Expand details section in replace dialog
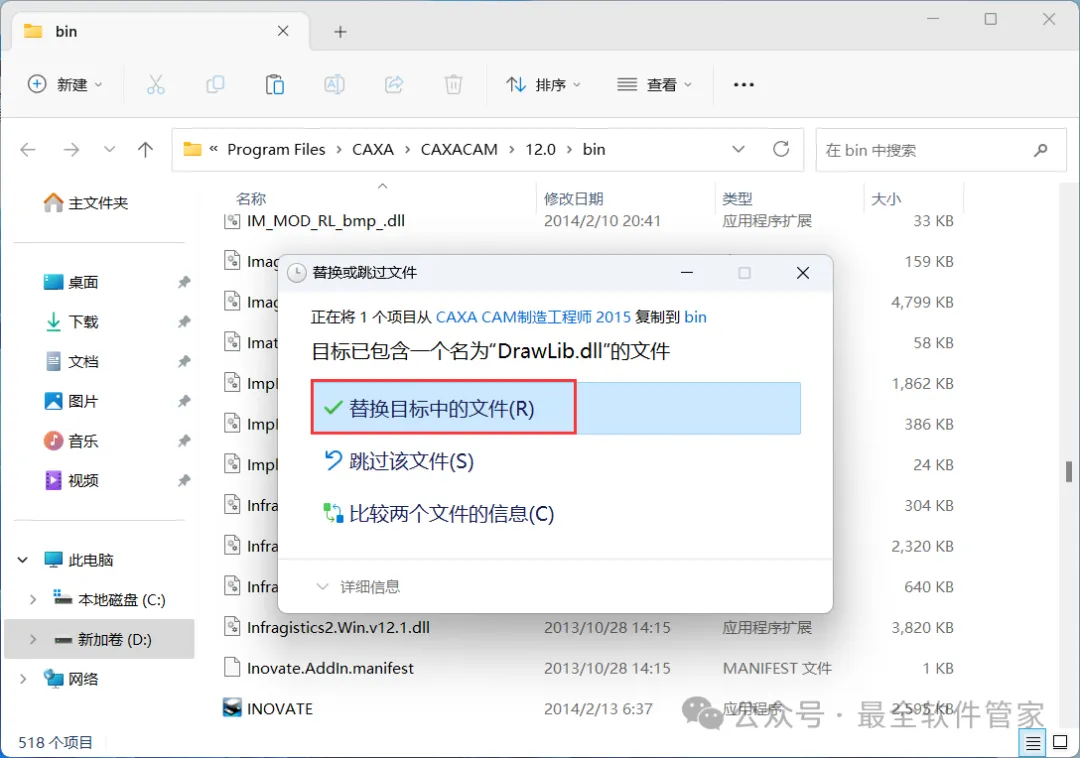The image size is (1080, 758). click(x=357, y=587)
